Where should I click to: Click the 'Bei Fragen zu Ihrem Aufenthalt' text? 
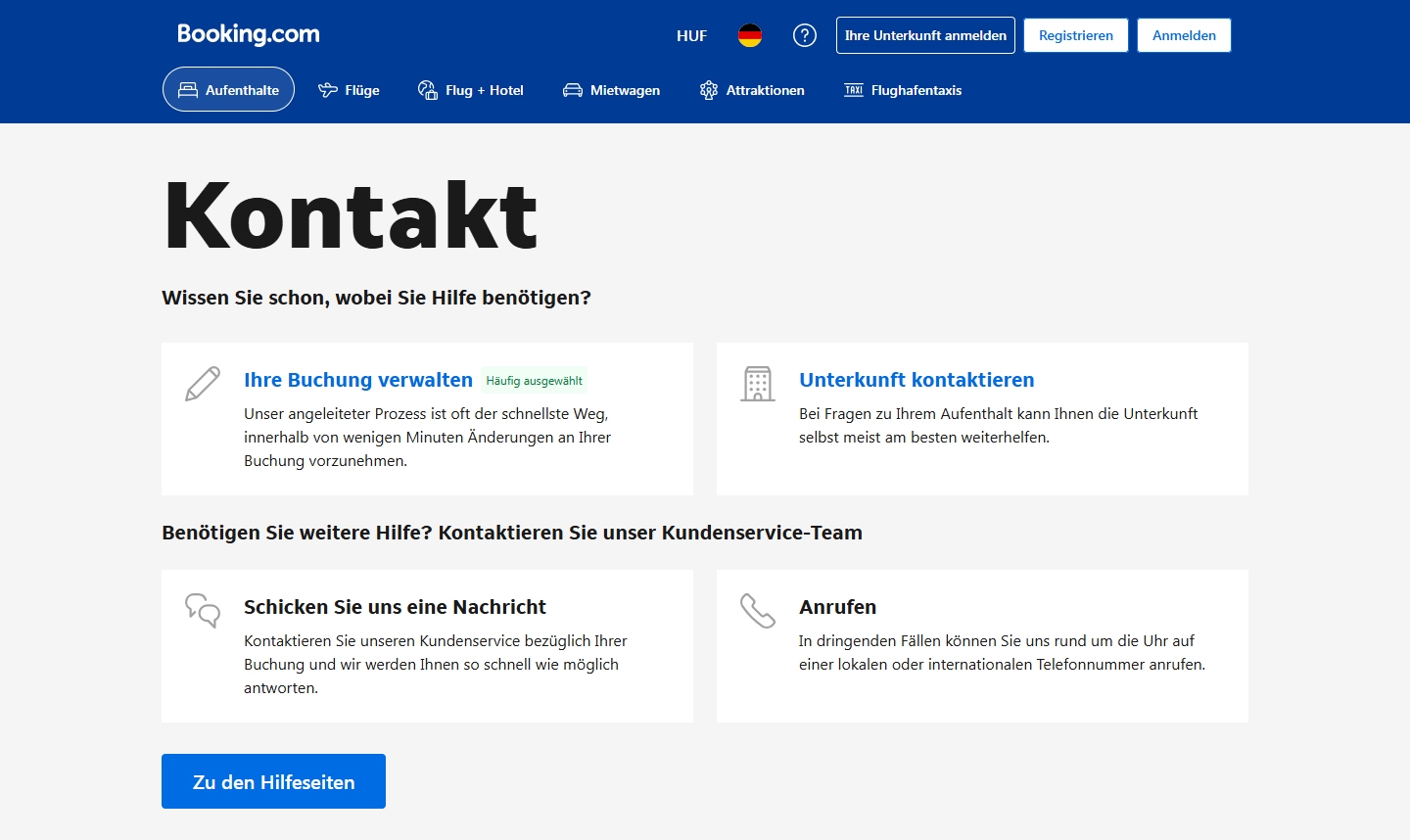pyautogui.click(x=999, y=426)
